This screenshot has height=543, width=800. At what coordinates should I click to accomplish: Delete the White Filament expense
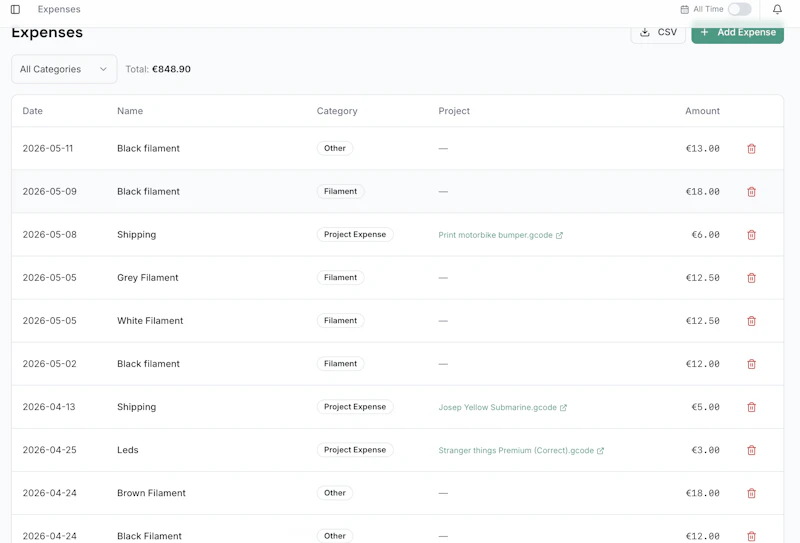[751, 321]
